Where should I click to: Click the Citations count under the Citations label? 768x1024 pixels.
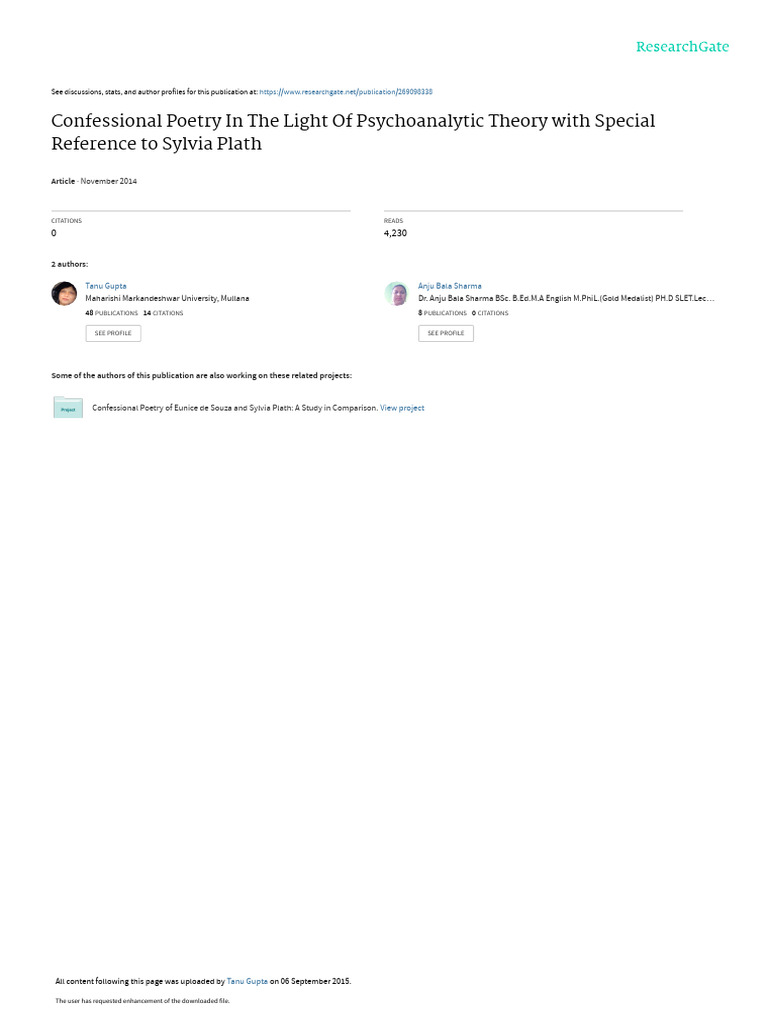pyautogui.click(x=54, y=233)
